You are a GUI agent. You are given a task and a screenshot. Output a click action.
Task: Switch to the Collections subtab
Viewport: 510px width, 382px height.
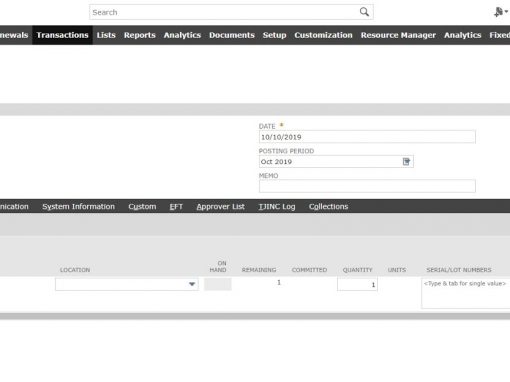(328, 207)
